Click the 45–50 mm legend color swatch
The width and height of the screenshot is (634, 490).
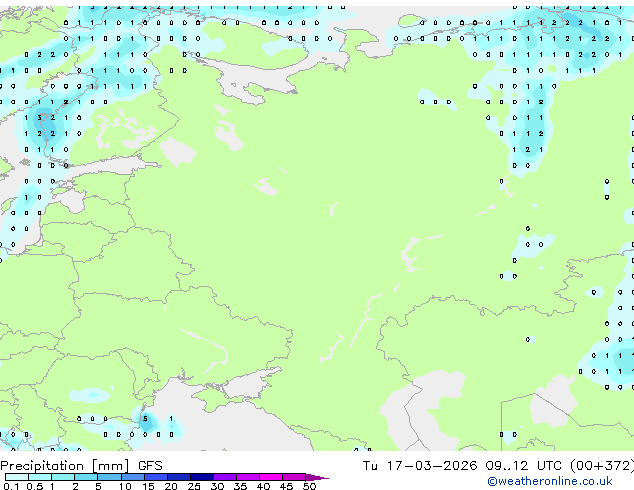coord(294,477)
